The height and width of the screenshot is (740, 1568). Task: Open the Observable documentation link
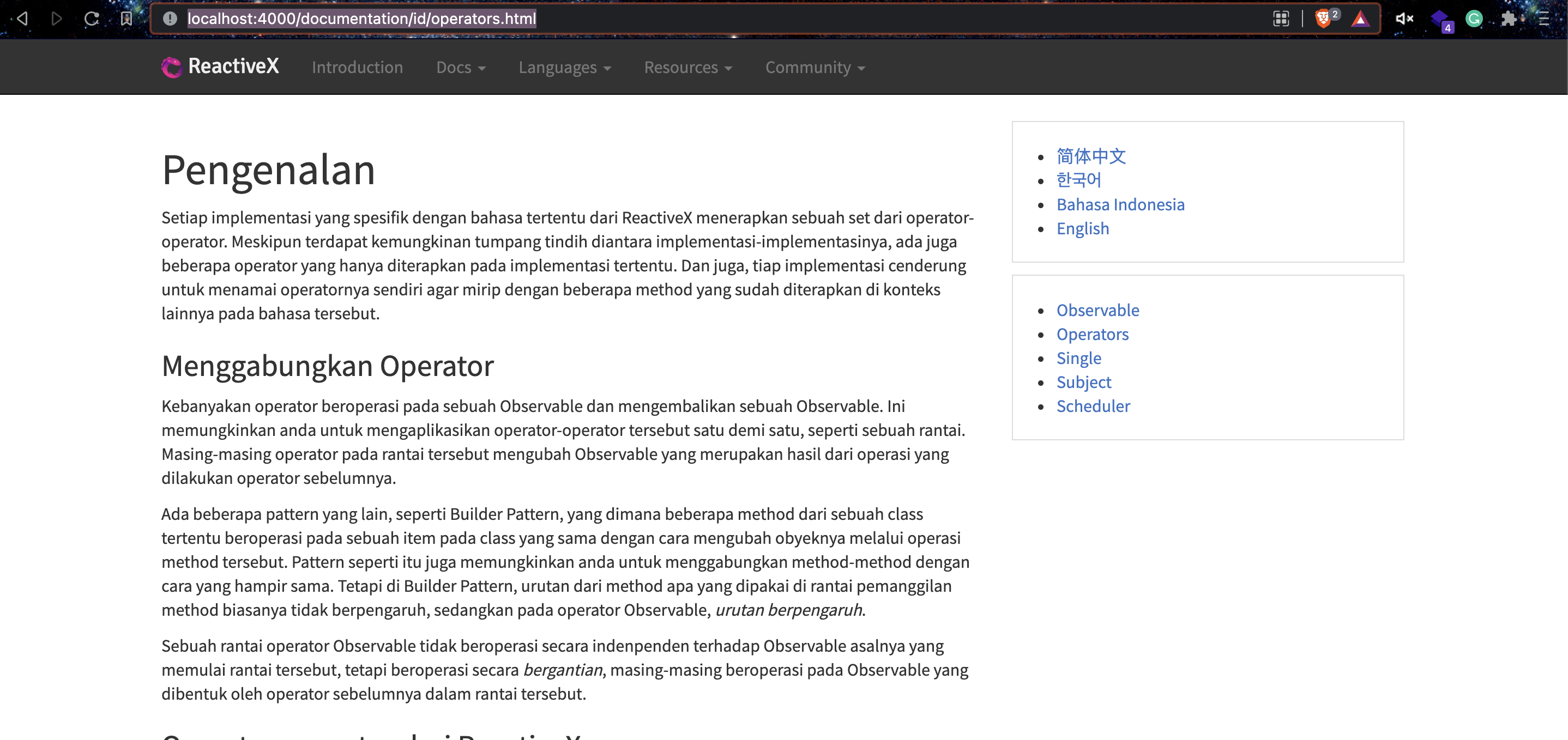pyautogui.click(x=1097, y=311)
